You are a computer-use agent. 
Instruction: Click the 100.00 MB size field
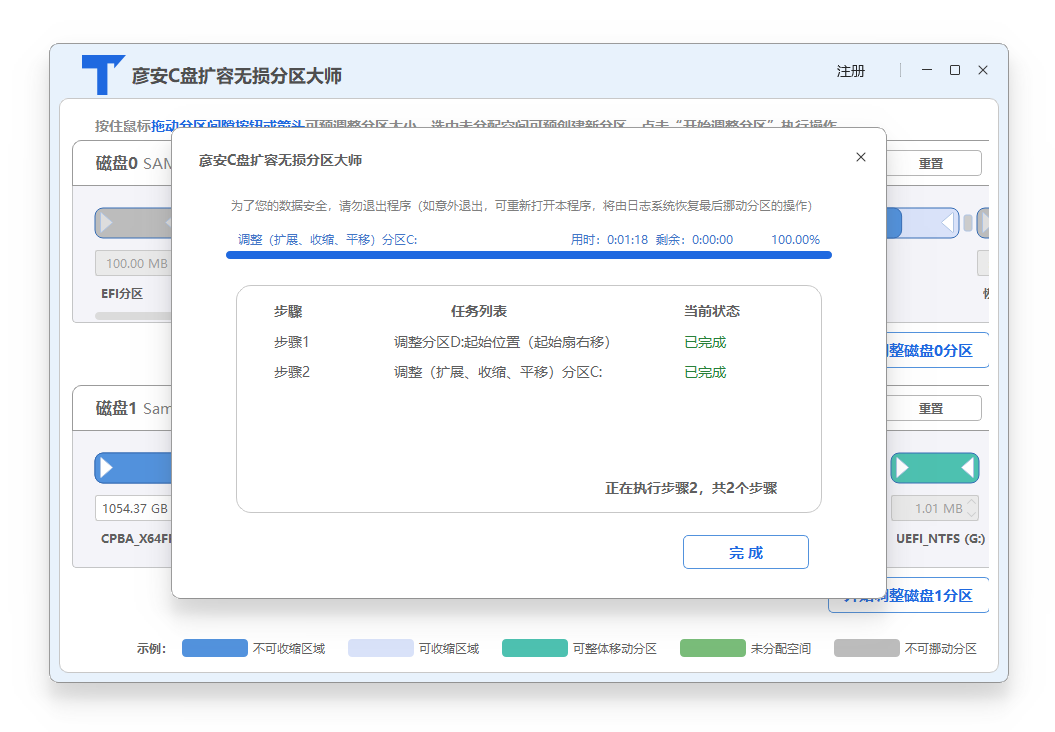click(133, 263)
